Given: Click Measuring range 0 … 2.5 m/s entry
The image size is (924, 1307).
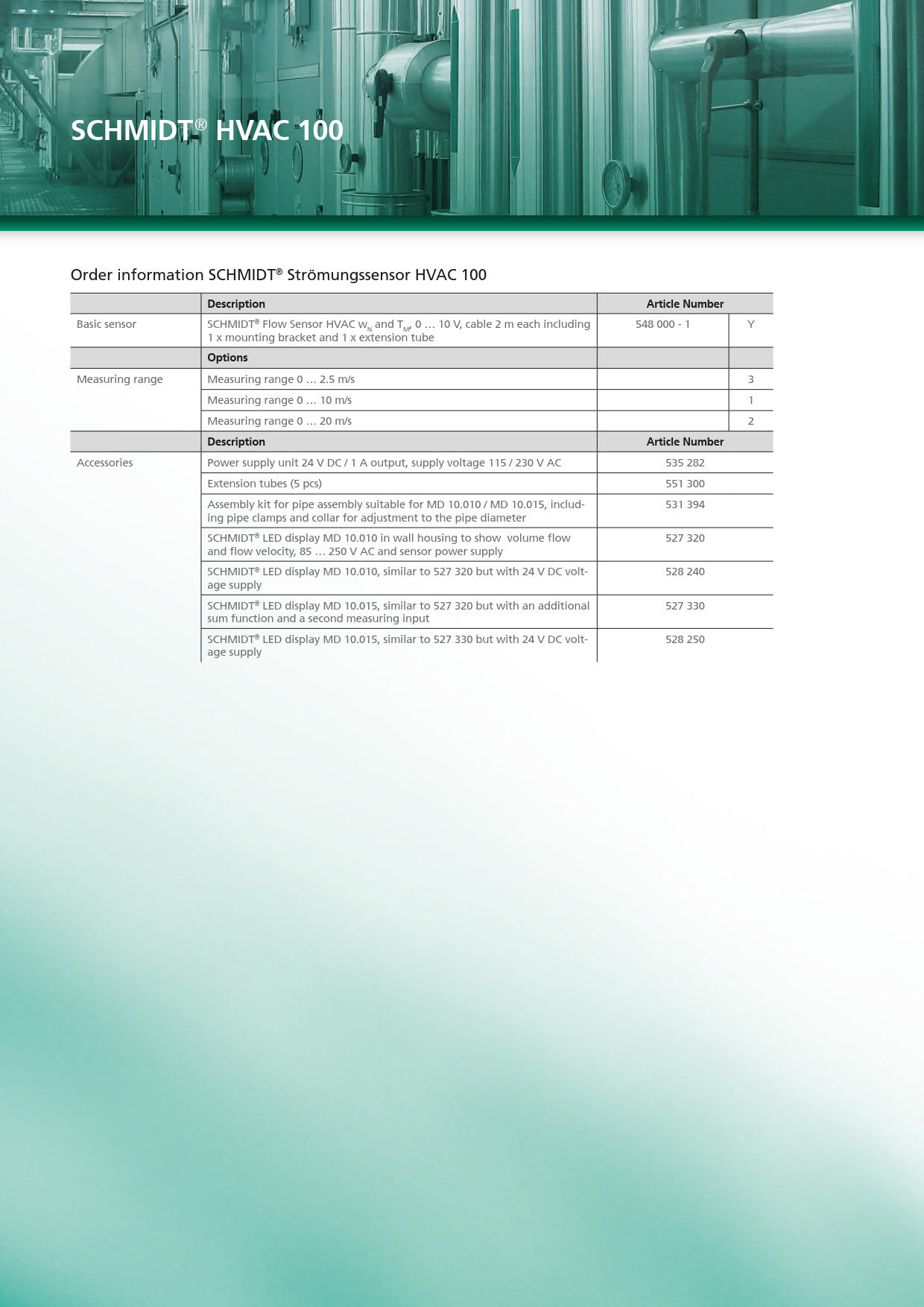Looking at the screenshot, I should 281,379.
